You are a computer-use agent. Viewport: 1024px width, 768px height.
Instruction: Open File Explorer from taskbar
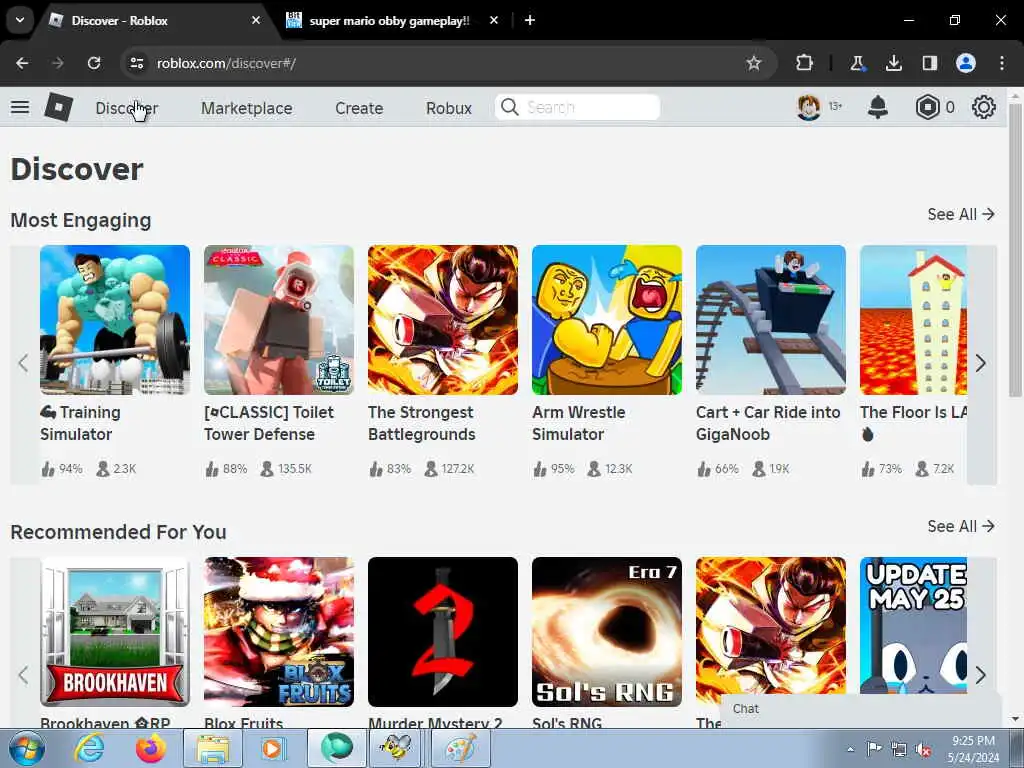[x=212, y=748]
